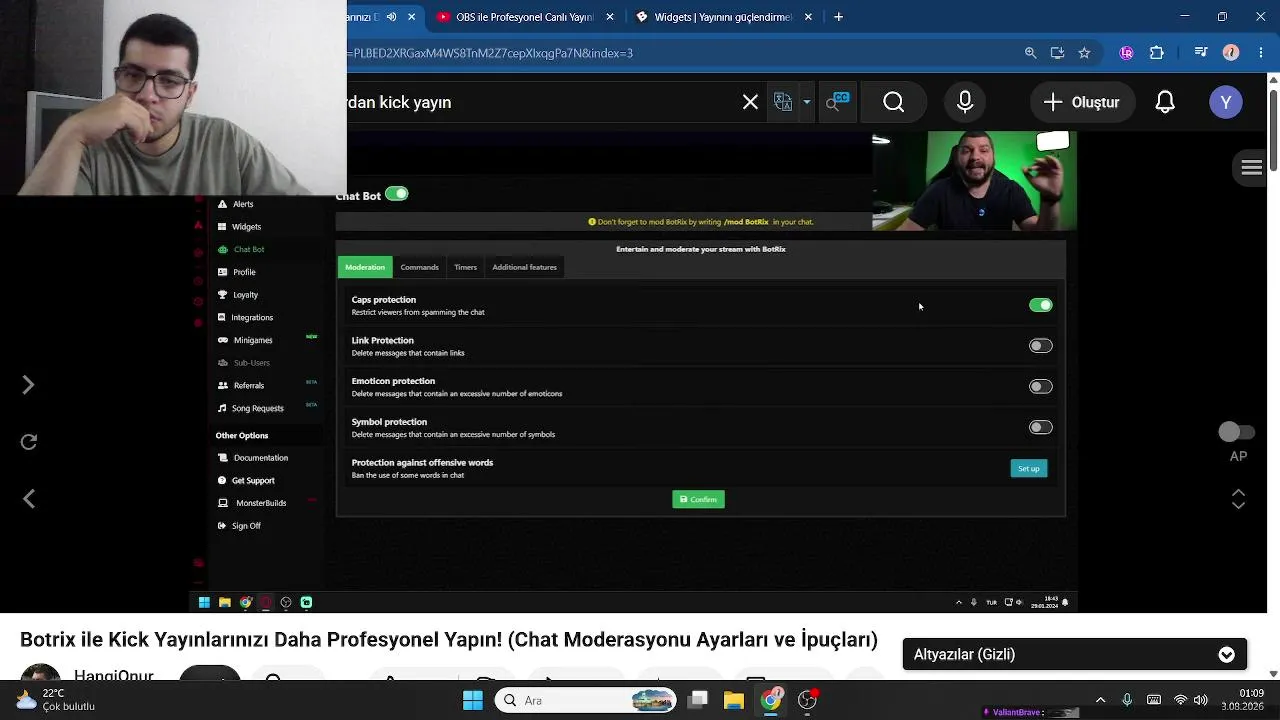Viewport: 1280px width, 720px height.
Task: Enable the Emoticon protection toggle
Action: [1041, 387]
